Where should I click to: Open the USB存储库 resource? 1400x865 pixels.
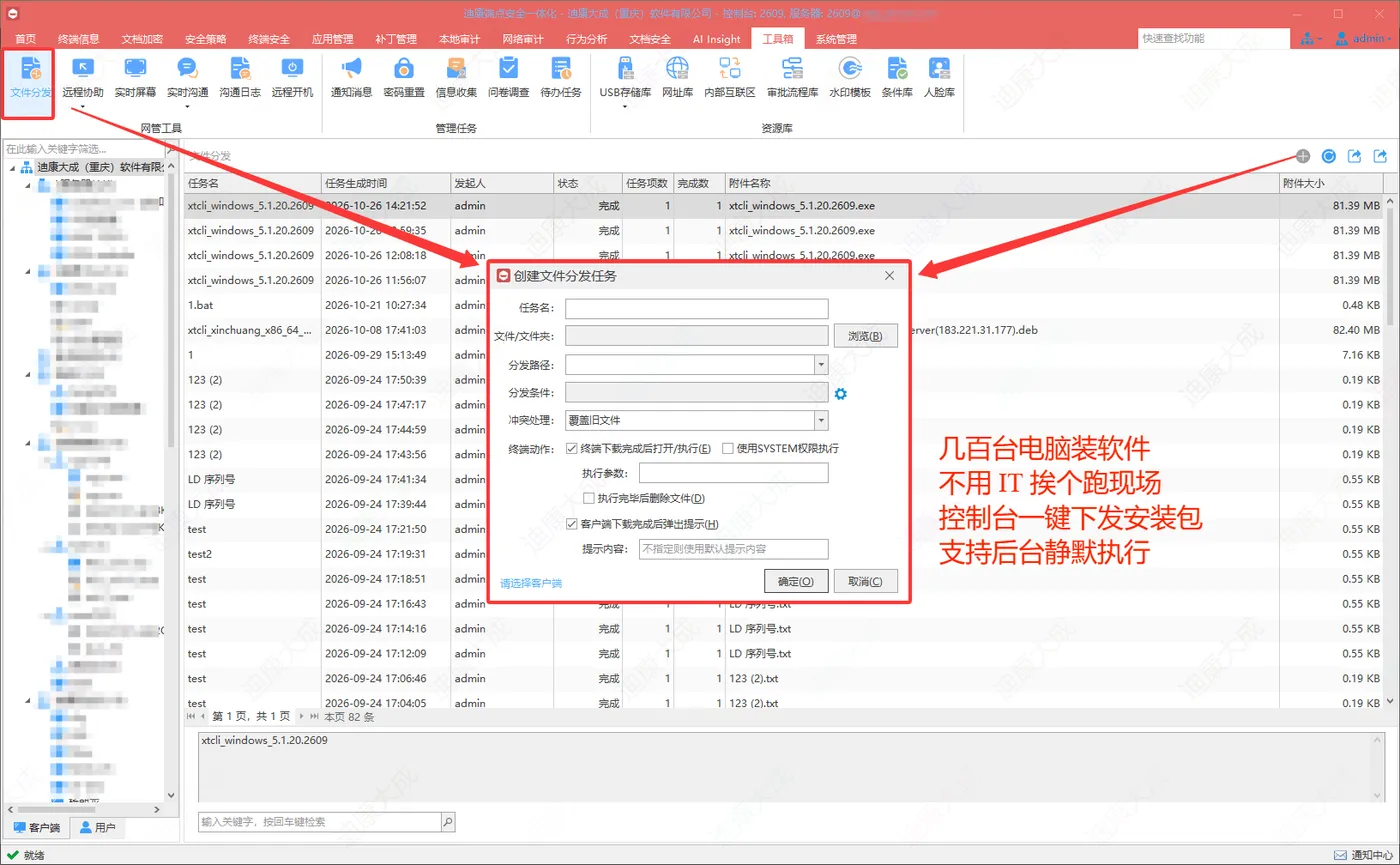point(626,78)
